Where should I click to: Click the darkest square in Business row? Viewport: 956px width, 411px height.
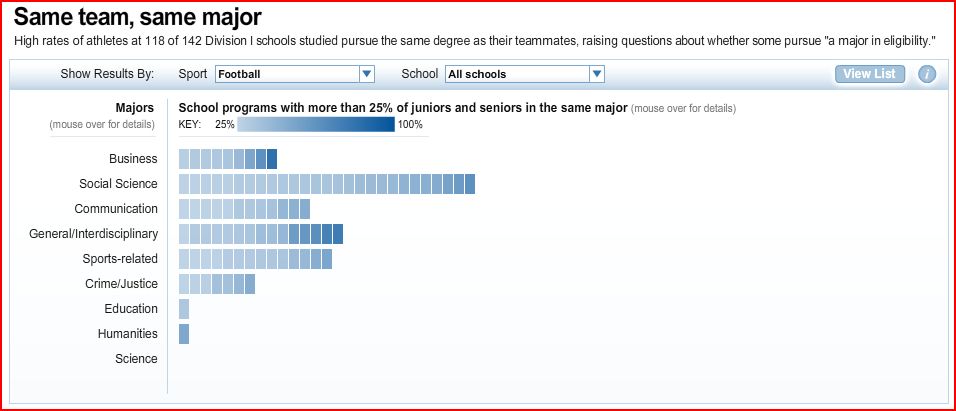point(272,159)
